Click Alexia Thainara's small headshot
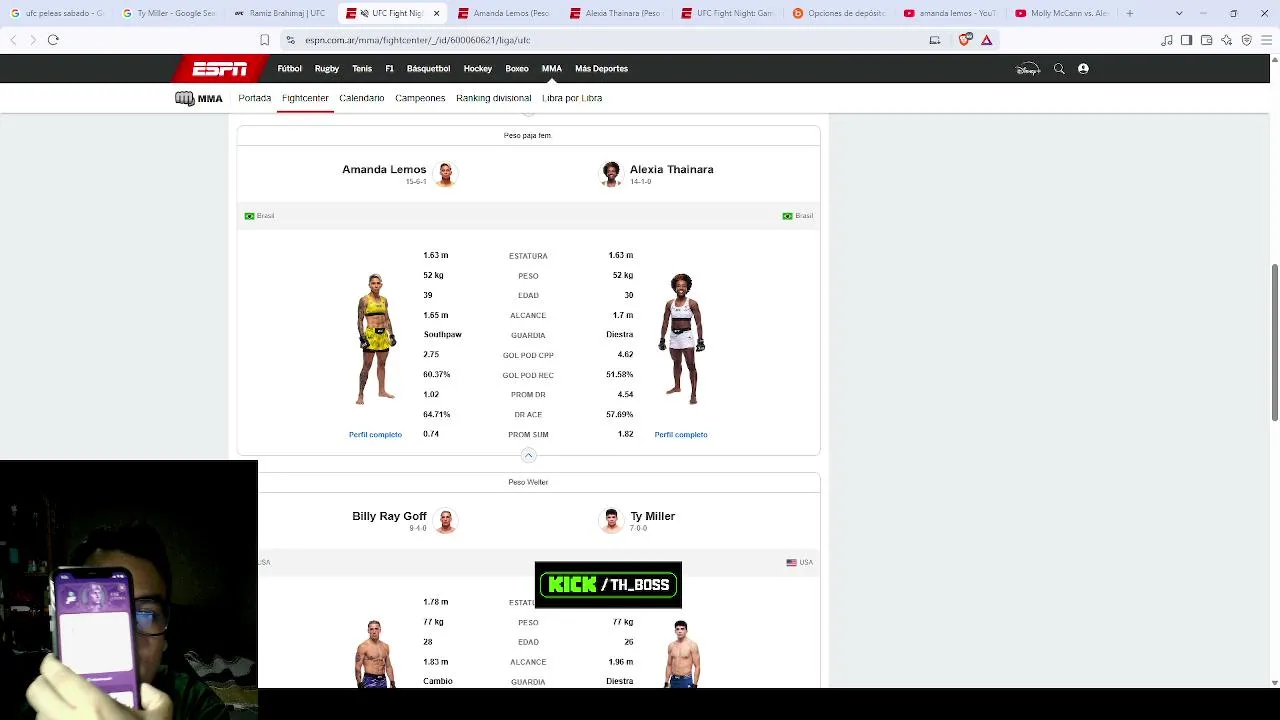The image size is (1280, 720). tap(610, 173)
